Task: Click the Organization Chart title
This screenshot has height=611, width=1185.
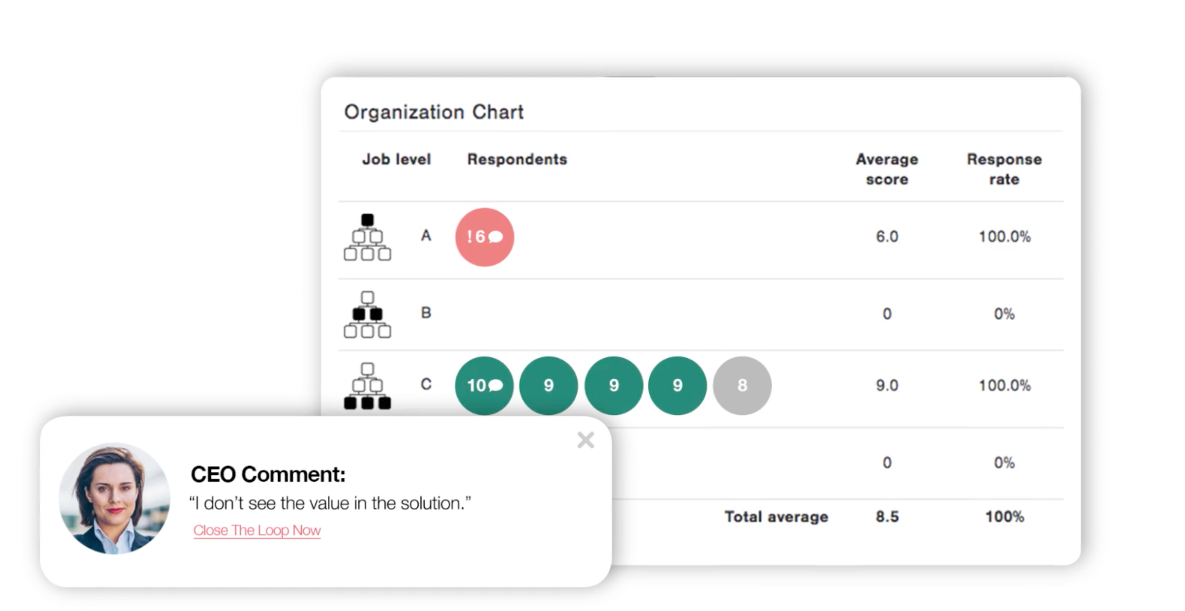Action: [x=434, y=112]
